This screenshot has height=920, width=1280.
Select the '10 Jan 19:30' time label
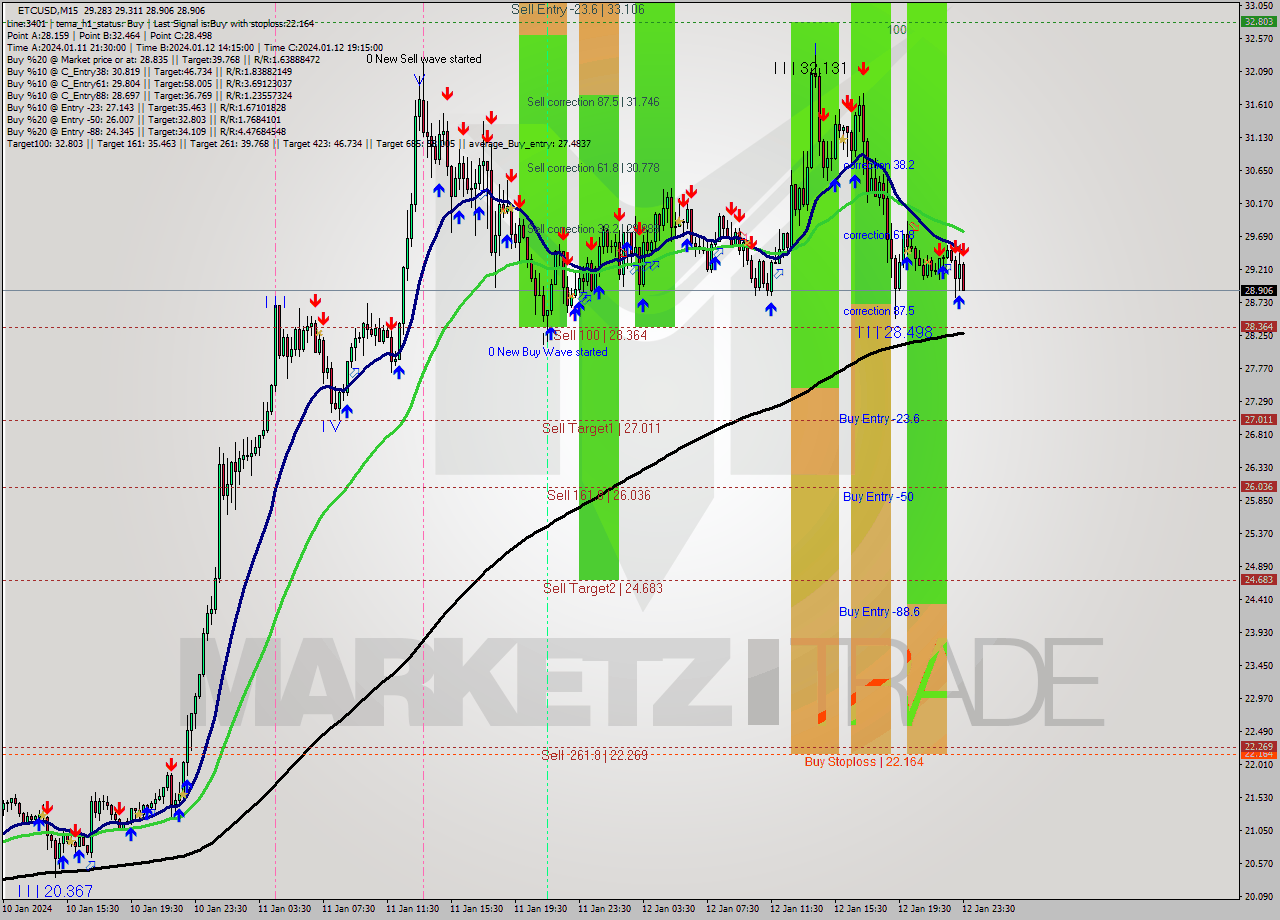click(156, 909)
